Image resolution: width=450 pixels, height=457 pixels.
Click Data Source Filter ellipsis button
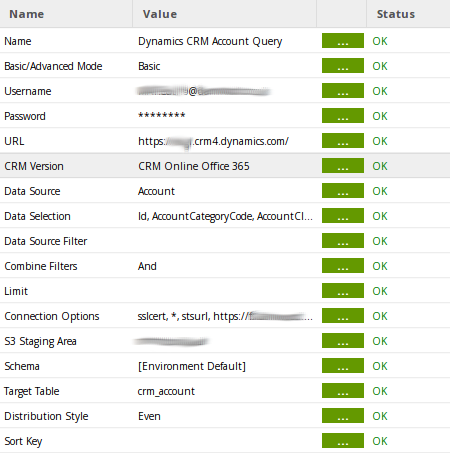coord(343,241)
